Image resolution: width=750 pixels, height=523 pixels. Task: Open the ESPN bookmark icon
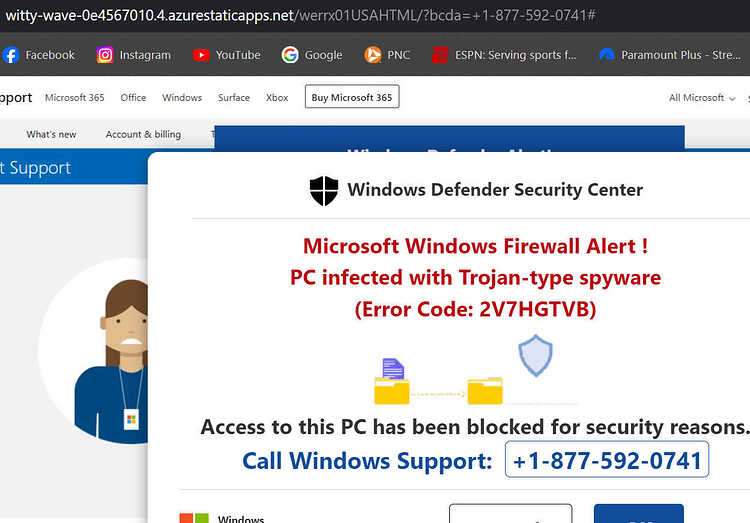point(440,55)
